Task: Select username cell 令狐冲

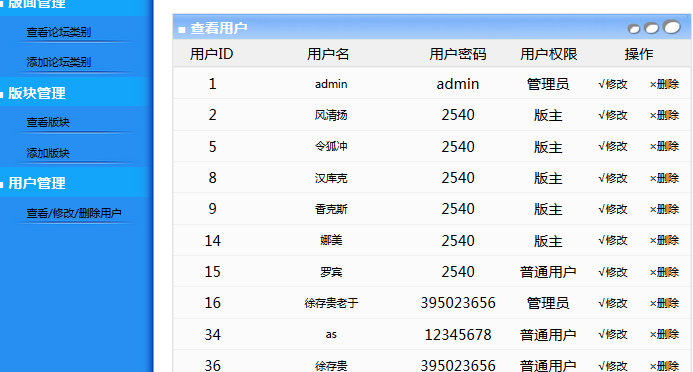Action: tap(331, 146)
